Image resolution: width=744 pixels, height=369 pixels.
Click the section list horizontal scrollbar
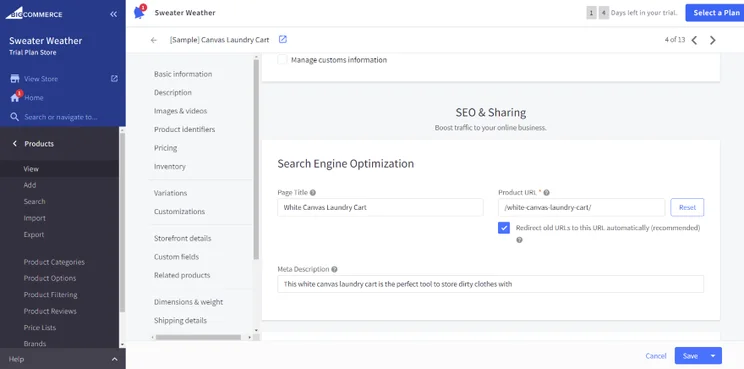point(198,337)
